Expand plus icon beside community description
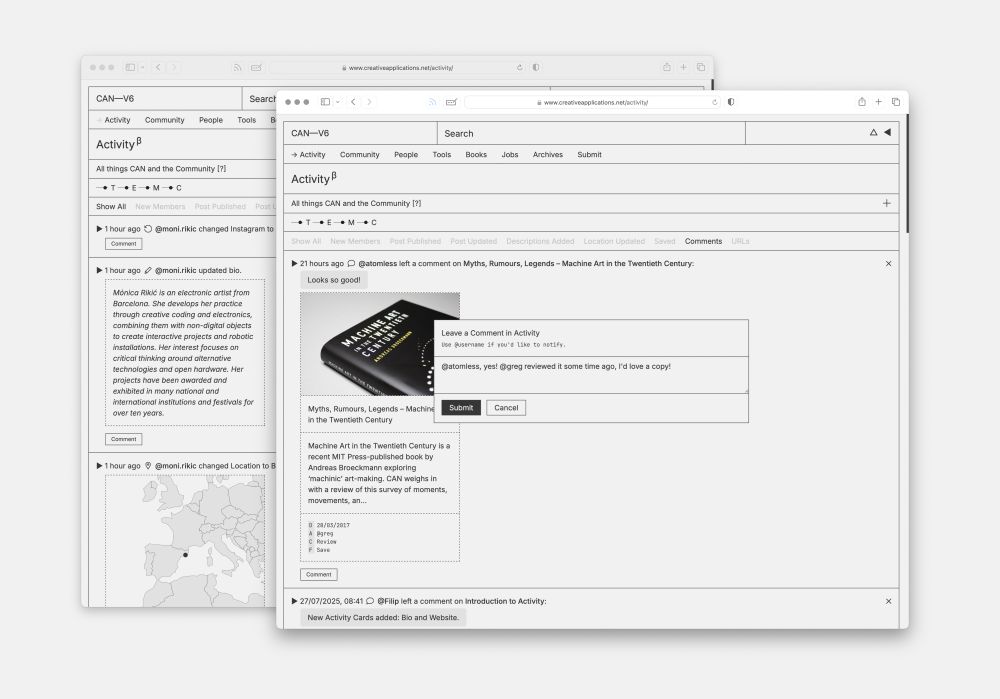 point(886,203)
